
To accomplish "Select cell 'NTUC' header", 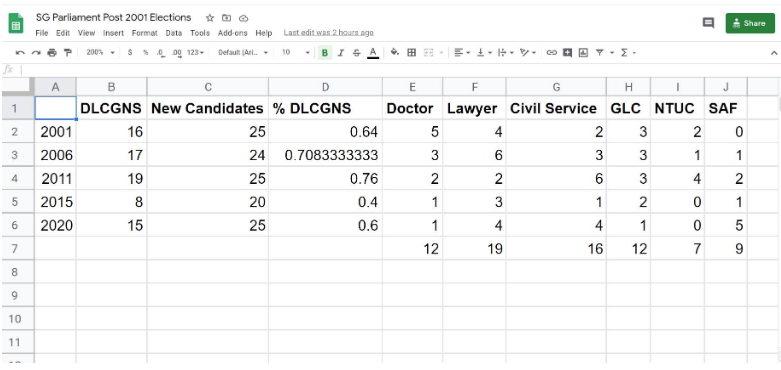I will pyautogui.click(x=677, y=108).
